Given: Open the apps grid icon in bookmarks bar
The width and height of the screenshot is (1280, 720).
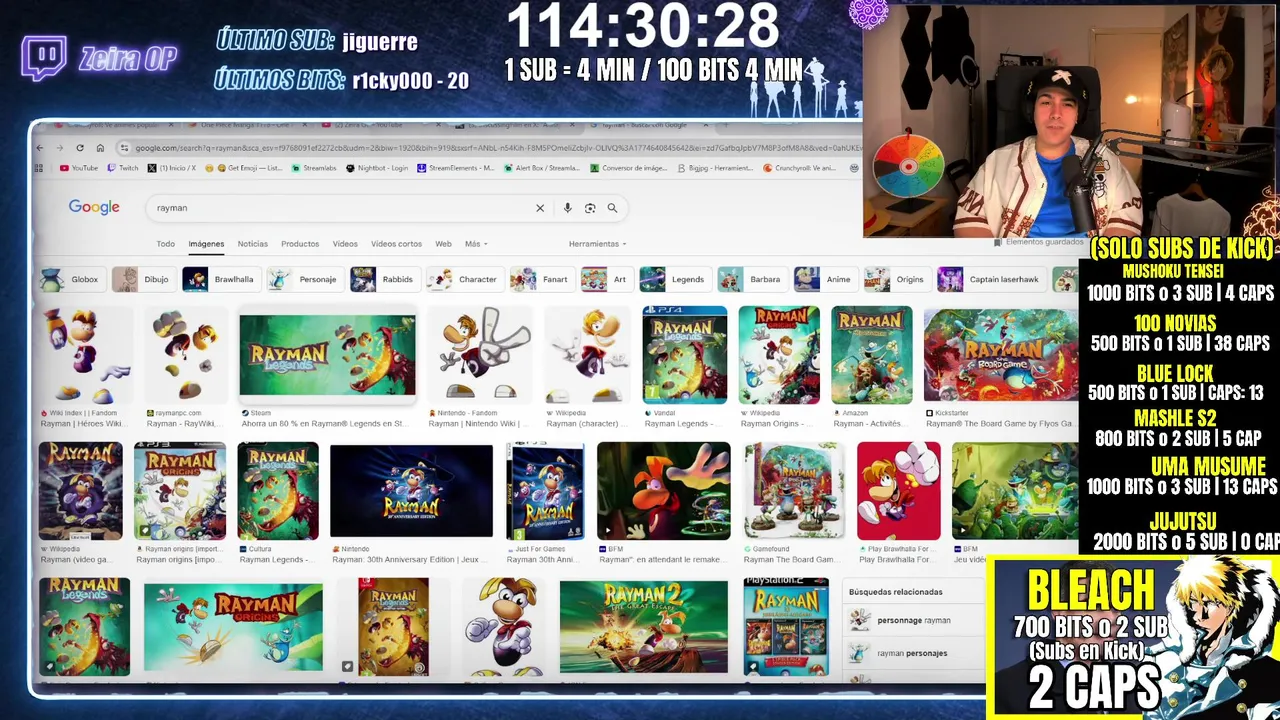Looking at the screenshot, I should point(39,168).
